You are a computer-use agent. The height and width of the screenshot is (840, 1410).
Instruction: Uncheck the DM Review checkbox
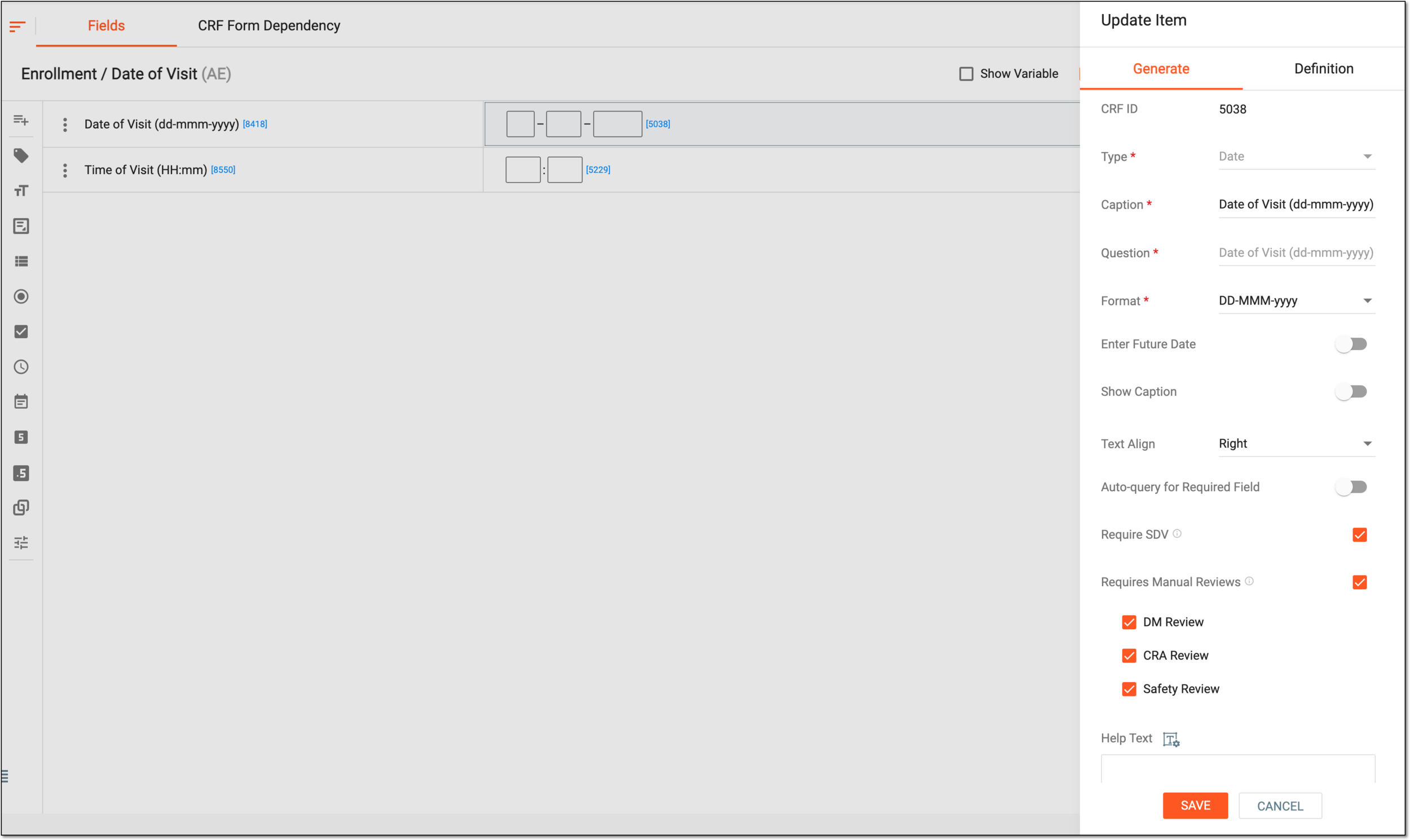(1129, 622)
